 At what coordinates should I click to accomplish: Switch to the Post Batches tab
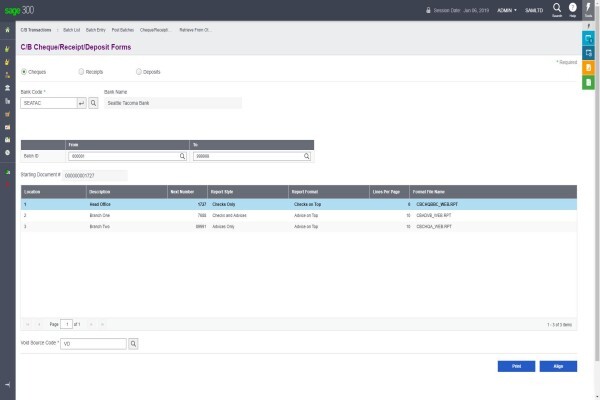tap(123, 30)
